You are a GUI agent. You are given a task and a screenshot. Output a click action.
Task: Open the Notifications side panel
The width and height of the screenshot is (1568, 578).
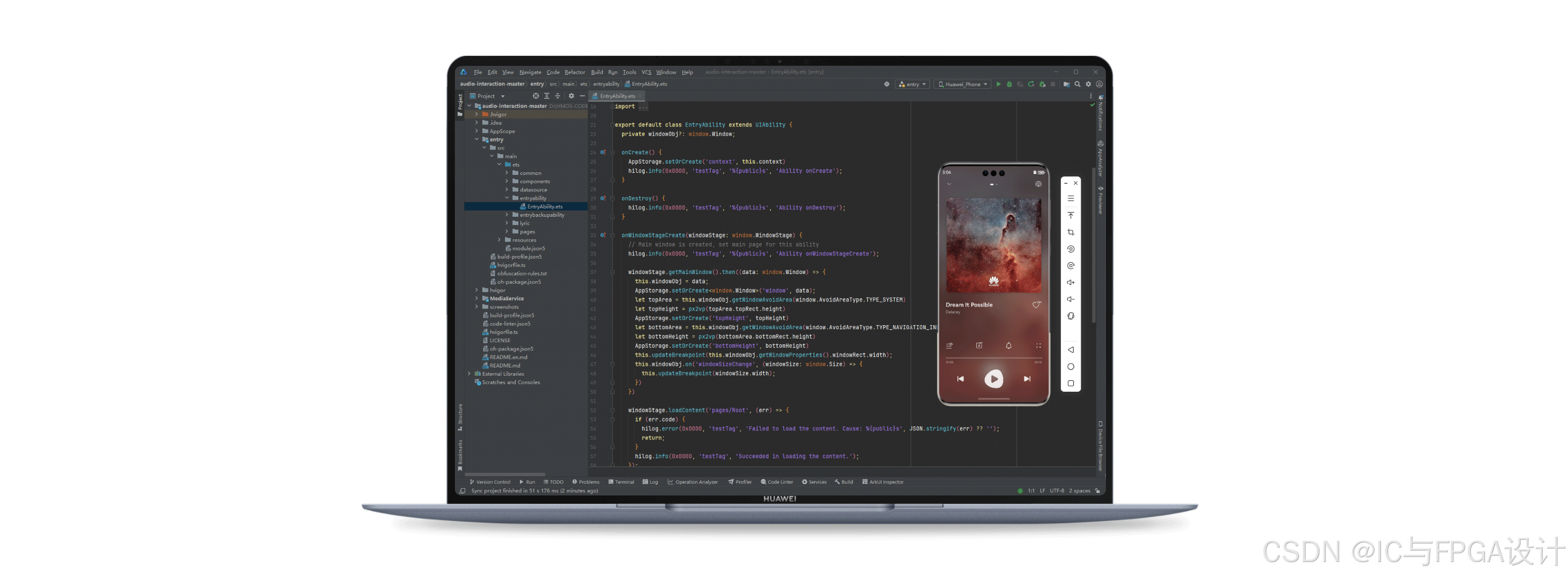click(1101, 112)
